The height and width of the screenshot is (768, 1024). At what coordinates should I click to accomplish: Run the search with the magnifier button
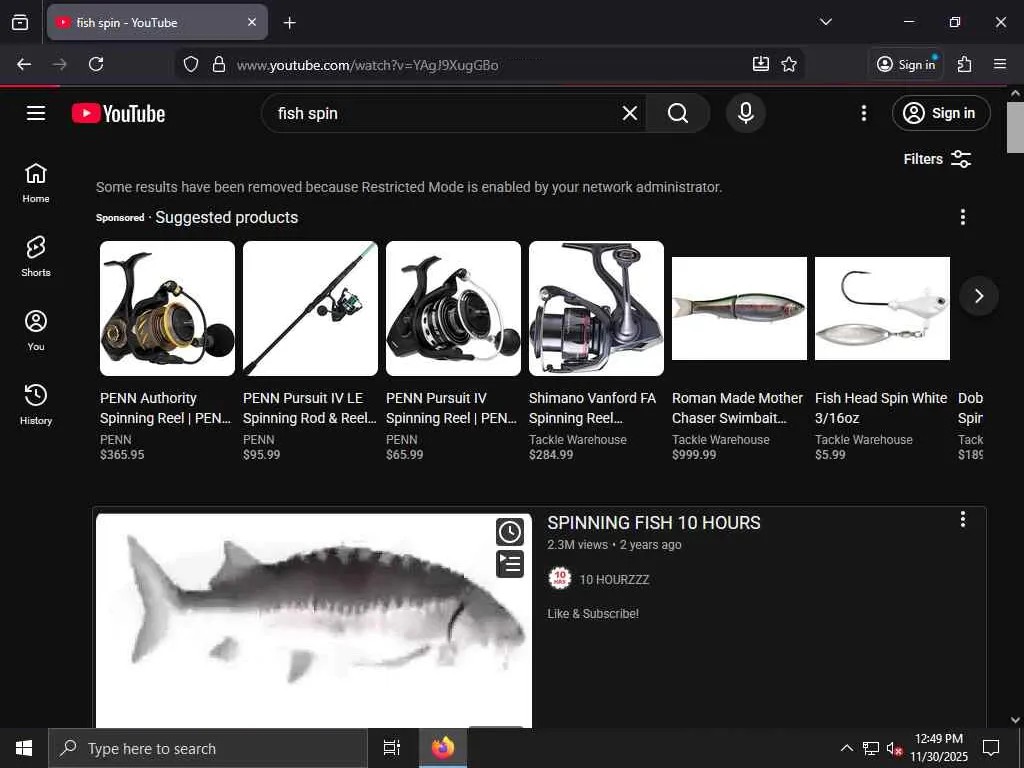(x=678, y=114)
